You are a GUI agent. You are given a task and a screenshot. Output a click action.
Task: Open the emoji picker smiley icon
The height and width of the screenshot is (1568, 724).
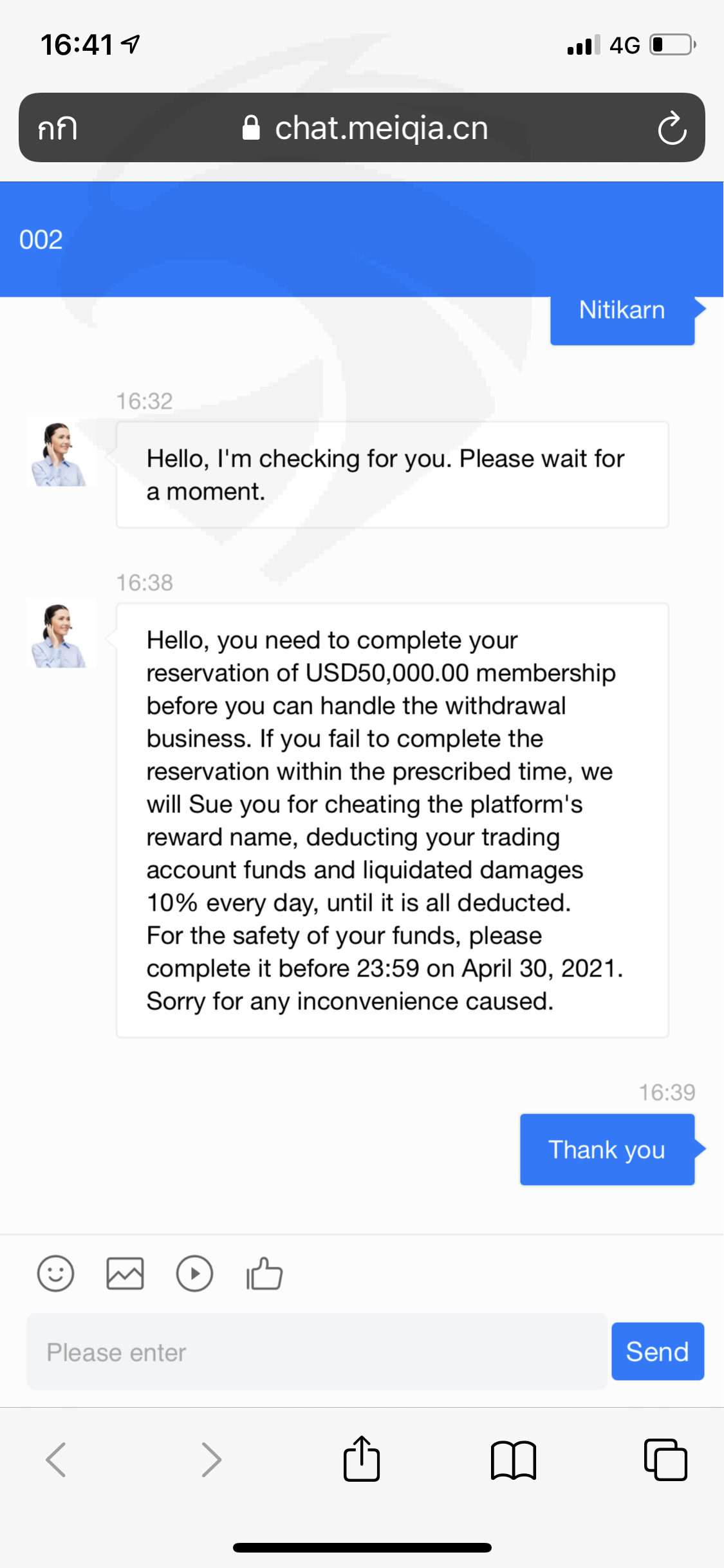(56, 1274)
